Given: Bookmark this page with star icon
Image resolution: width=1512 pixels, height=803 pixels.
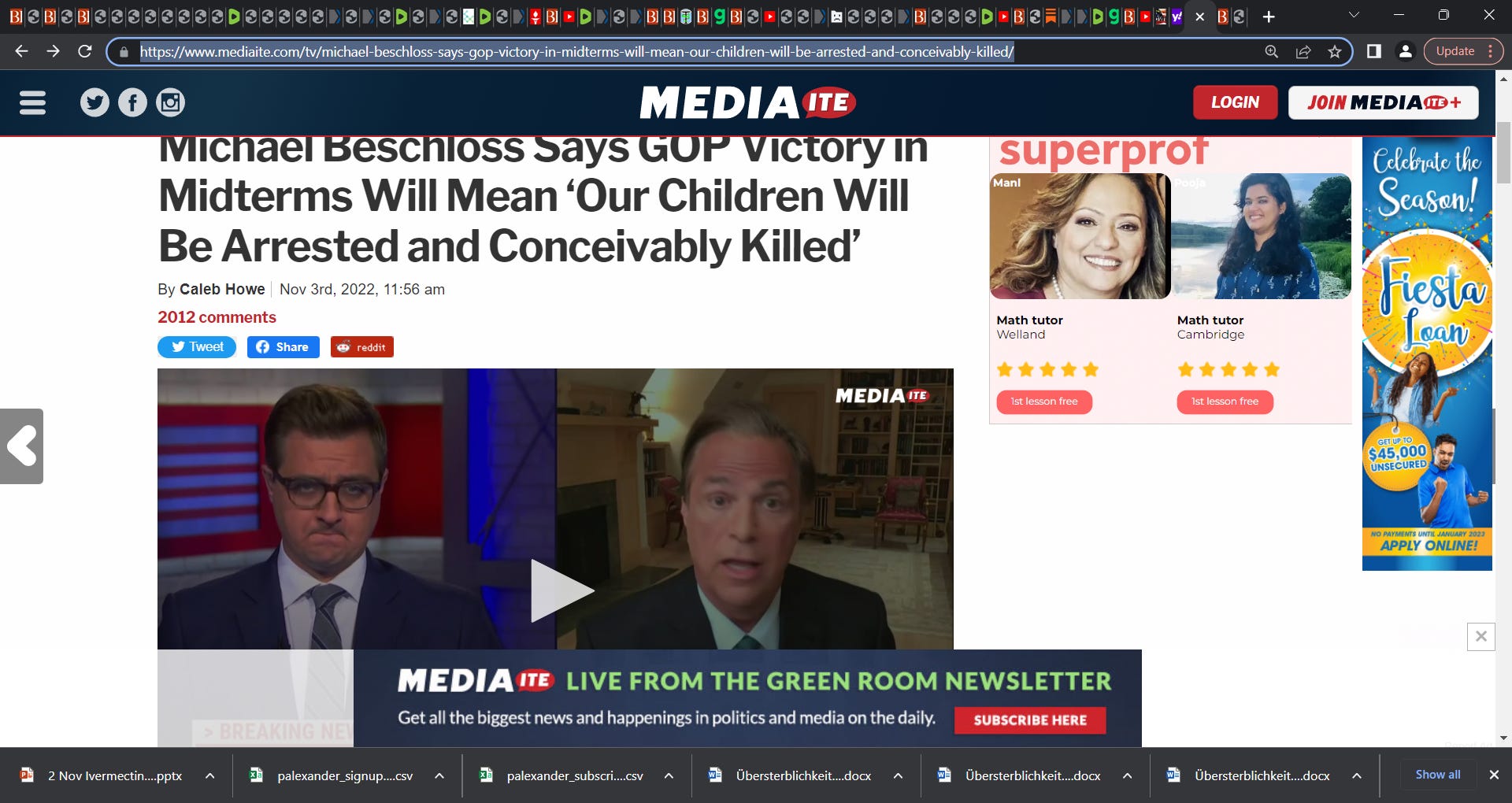Looking at the screenshot, I should (x=1335, y=52).
